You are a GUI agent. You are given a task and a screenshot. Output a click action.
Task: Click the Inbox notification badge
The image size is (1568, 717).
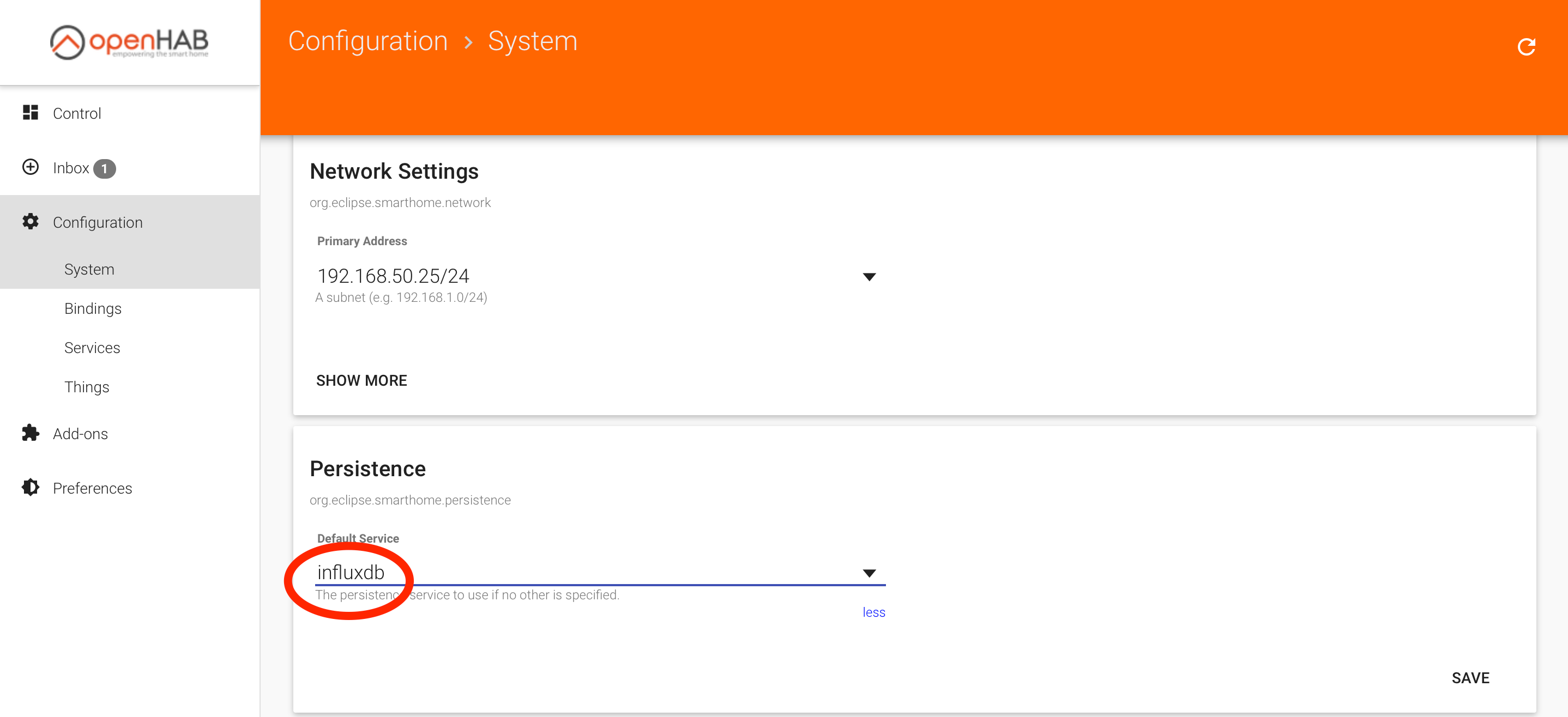[105, 168]
